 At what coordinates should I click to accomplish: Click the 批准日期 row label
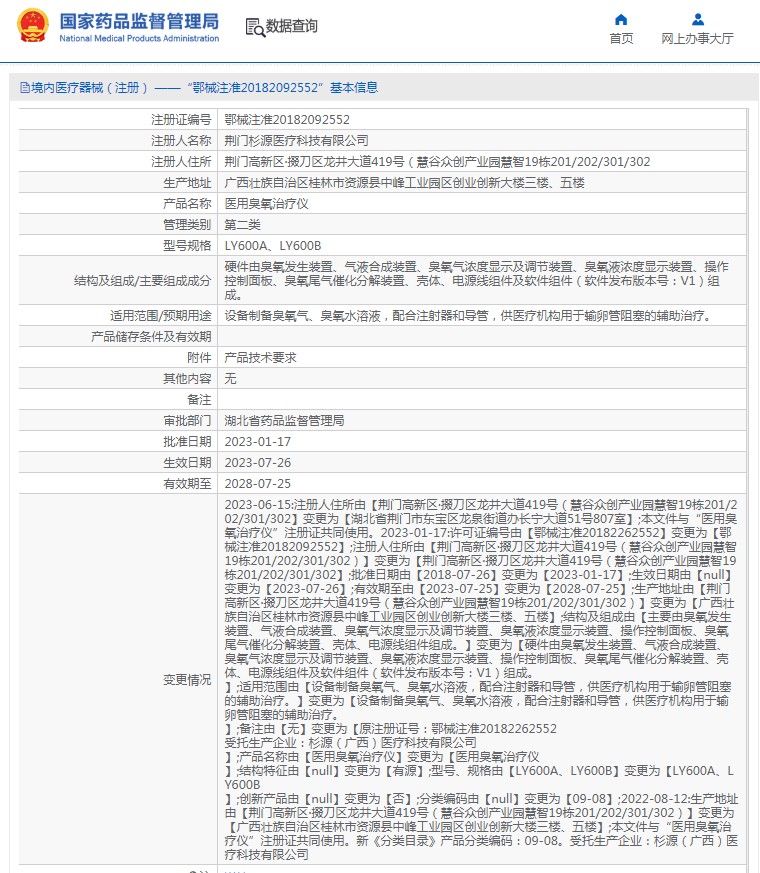coord(187,442)
